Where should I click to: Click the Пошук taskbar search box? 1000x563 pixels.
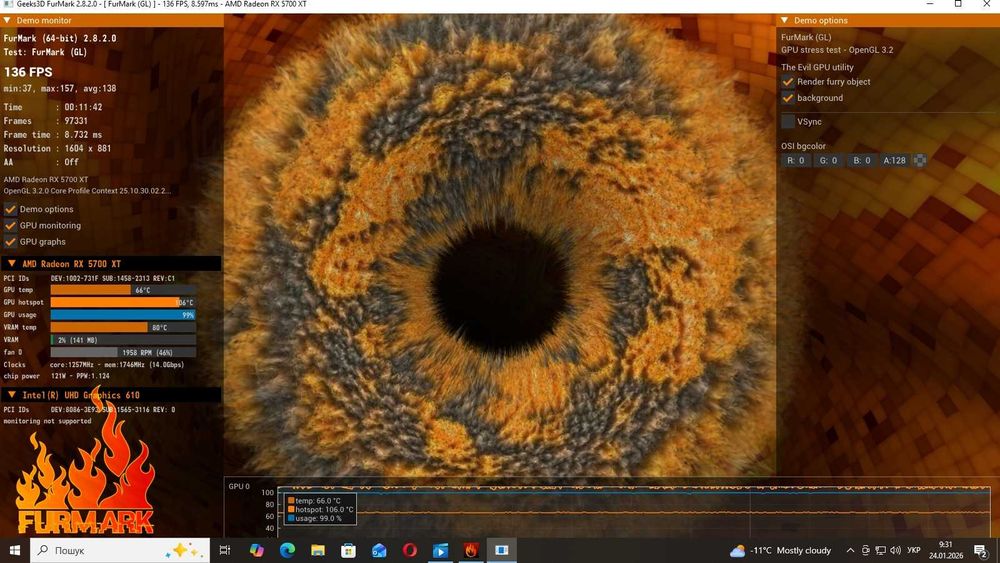click(120, 550)
